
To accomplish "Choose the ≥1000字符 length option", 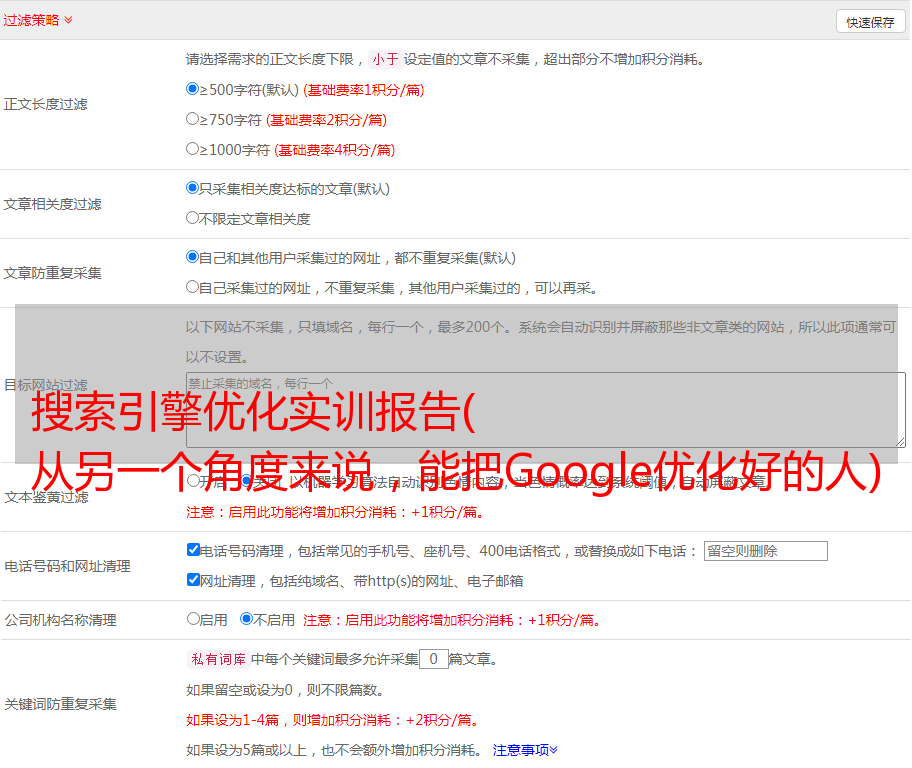I will tap(193, 149).
